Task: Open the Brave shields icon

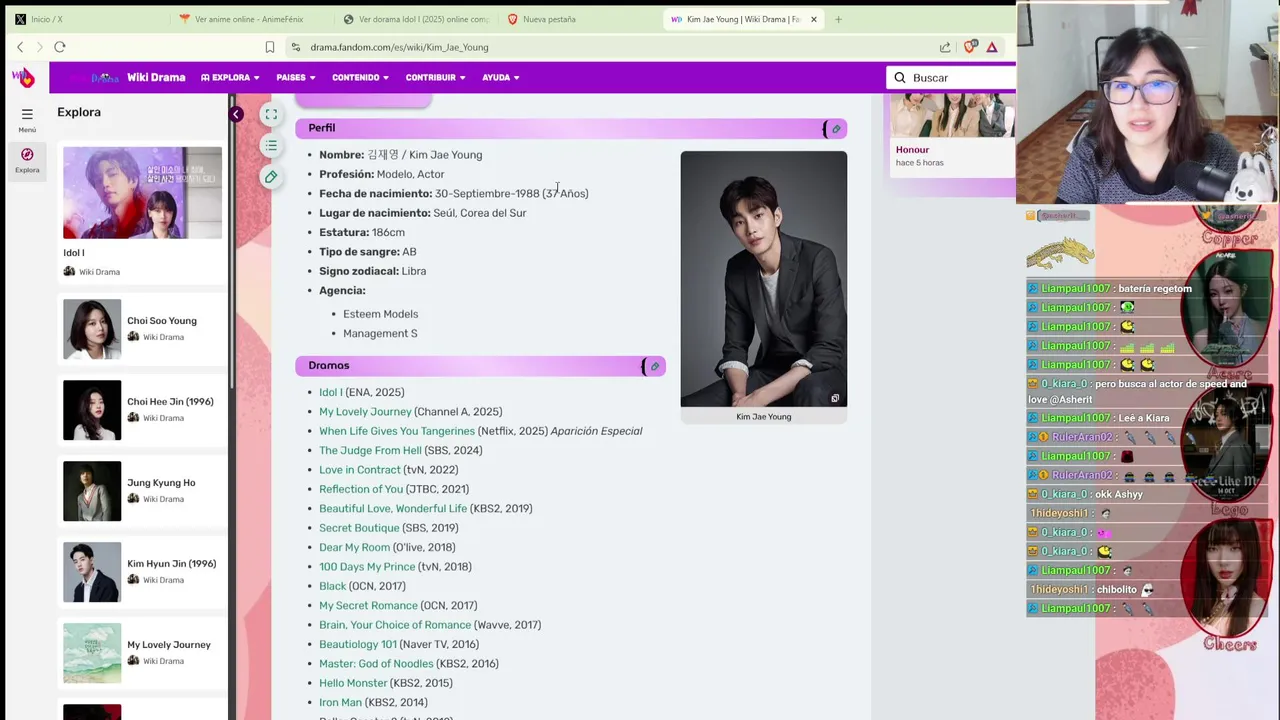Action: tap(969, 47)
